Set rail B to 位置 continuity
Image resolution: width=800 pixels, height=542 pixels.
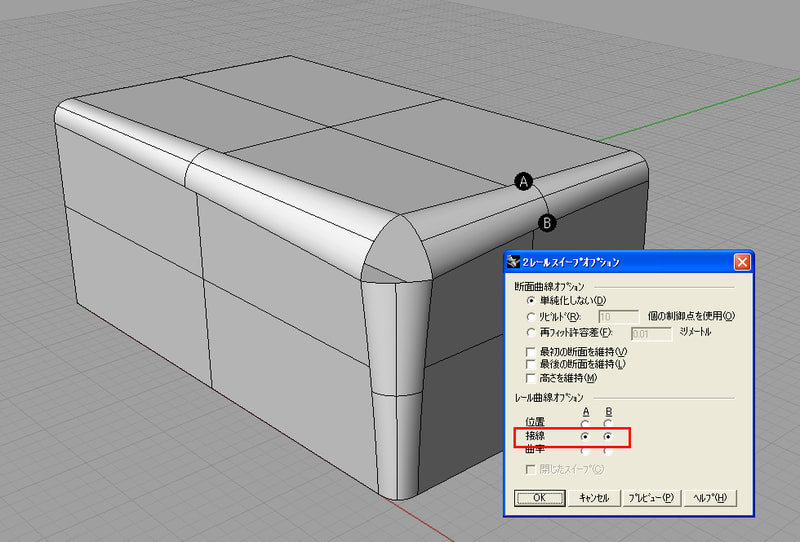(609, 424)
